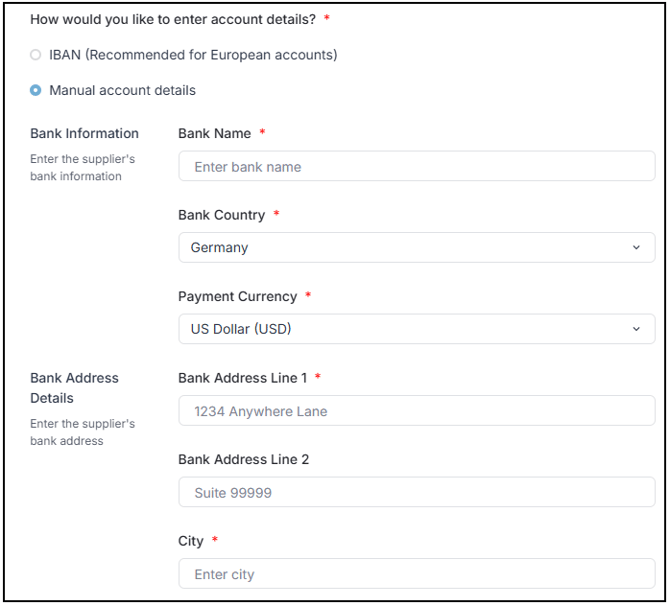This screenshot has height=606, width=670.
Task: Select the IBAN radio button
Action: pos(36,55)
